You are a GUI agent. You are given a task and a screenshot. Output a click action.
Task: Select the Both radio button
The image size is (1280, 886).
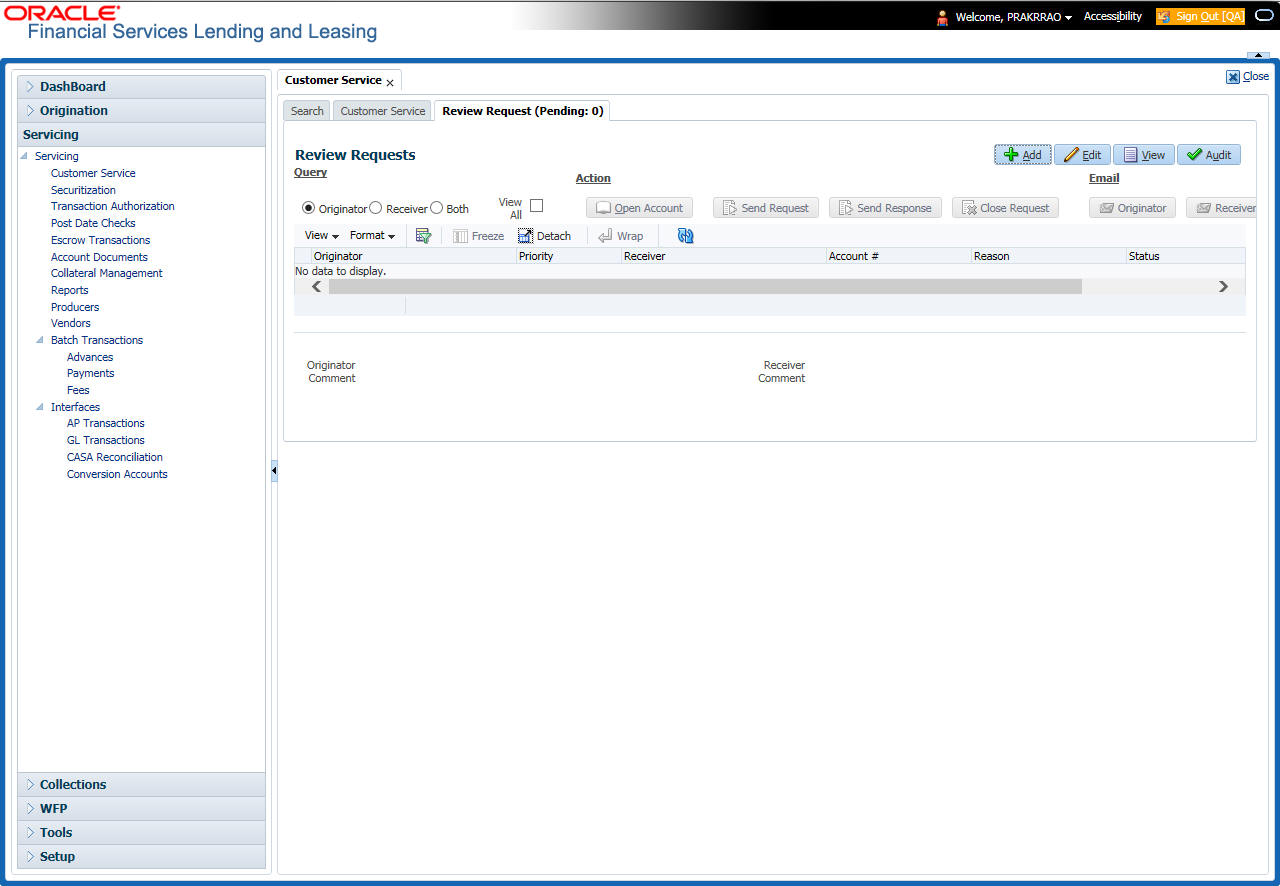click(x=436, y=208)
